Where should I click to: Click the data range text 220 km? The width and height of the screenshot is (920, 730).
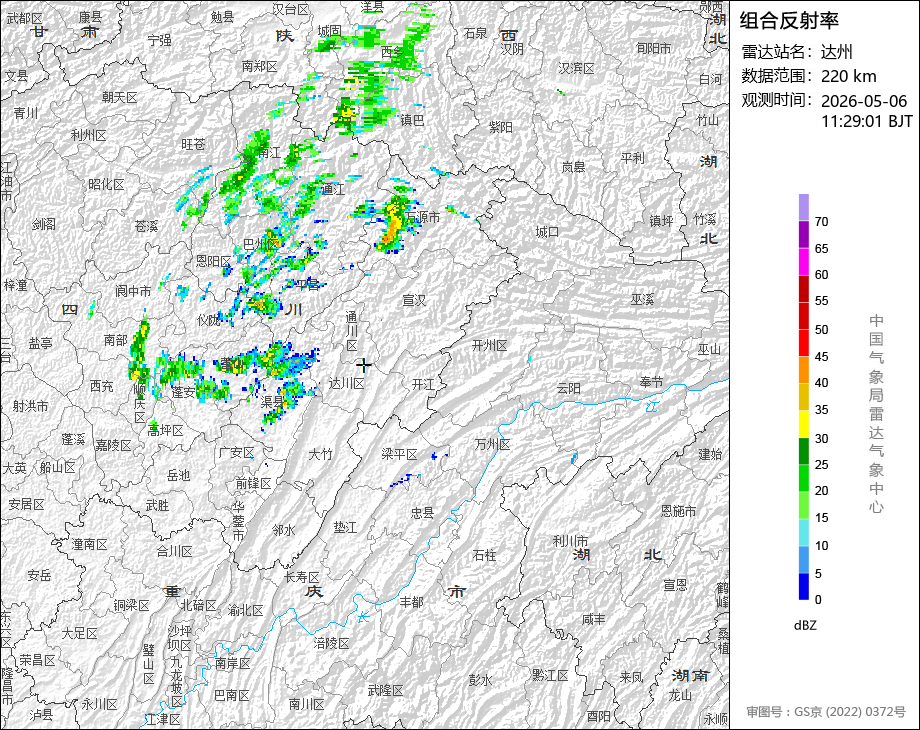click(x=848, y=76)
